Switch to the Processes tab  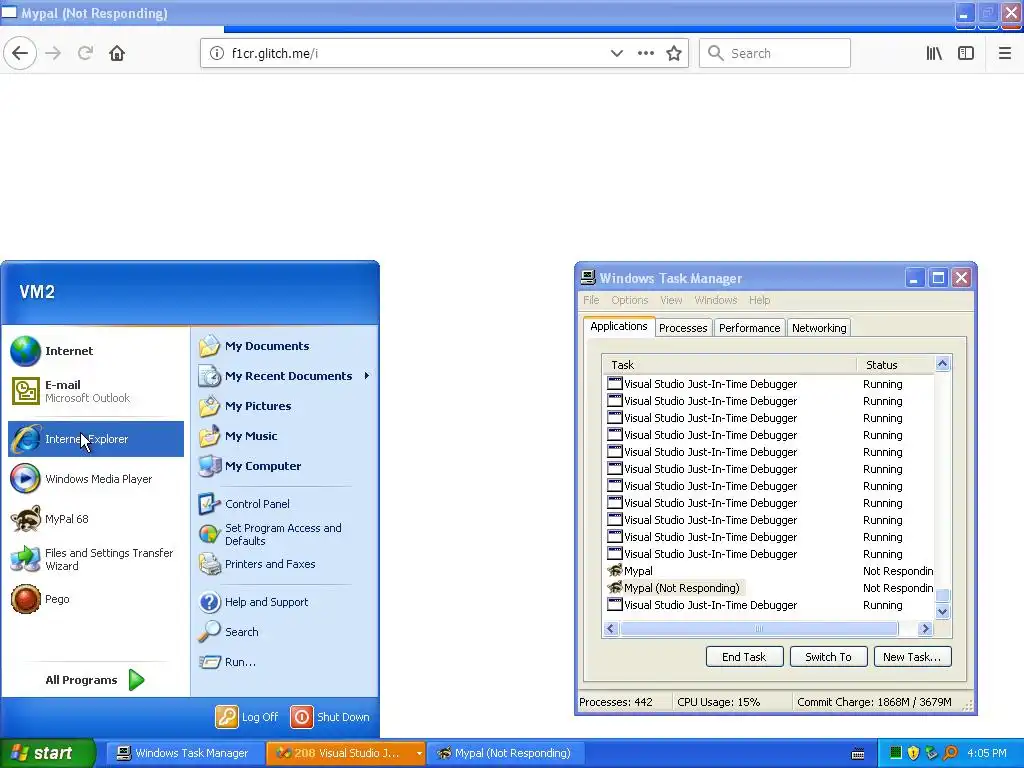point(683,328)
